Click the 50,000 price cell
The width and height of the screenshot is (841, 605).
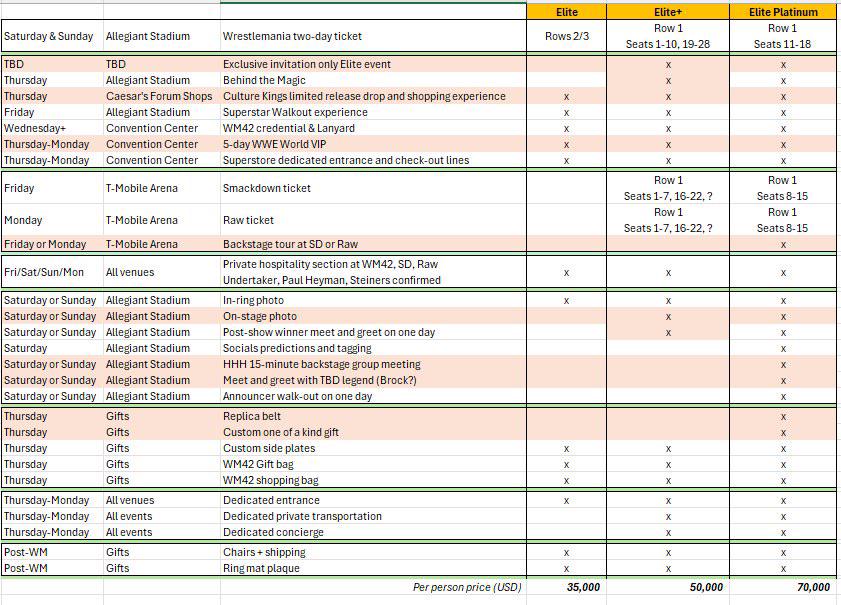(668, 587)
